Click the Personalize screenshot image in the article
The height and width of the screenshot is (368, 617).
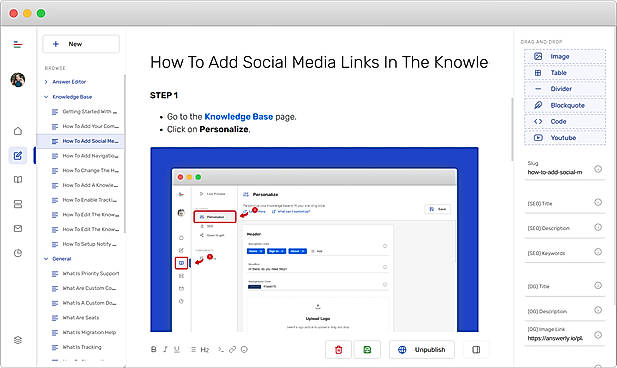click(x=314, y=239)
